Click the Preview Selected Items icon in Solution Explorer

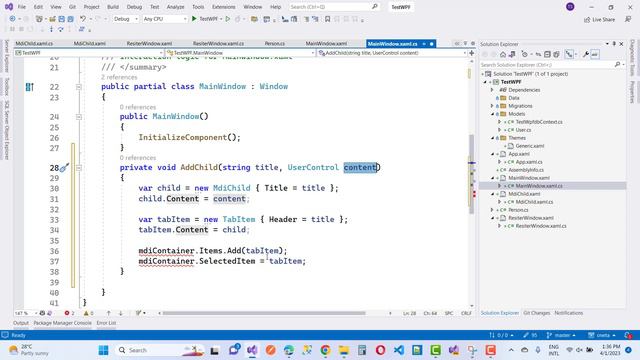(x=595, y=54)
